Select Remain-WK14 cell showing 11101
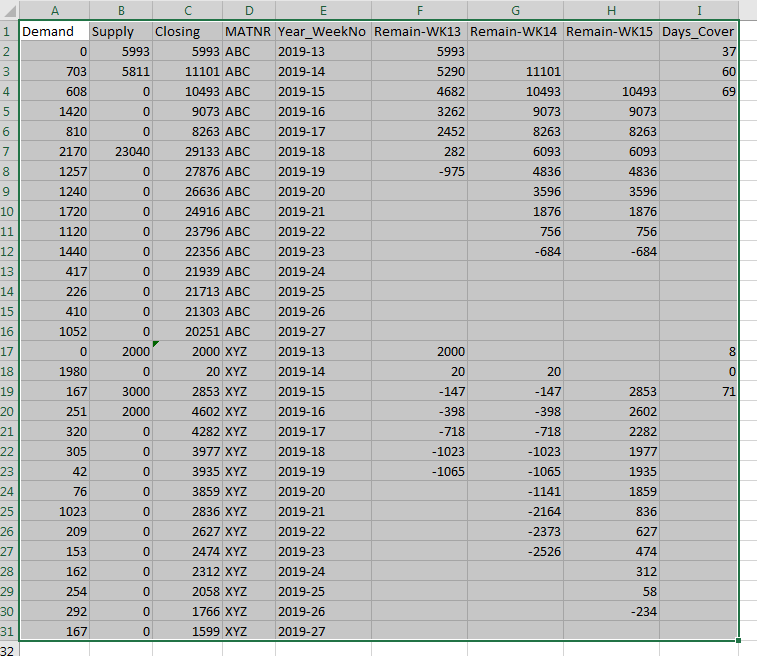The width and height of the screenshot is (757, 656). (515, 71)
